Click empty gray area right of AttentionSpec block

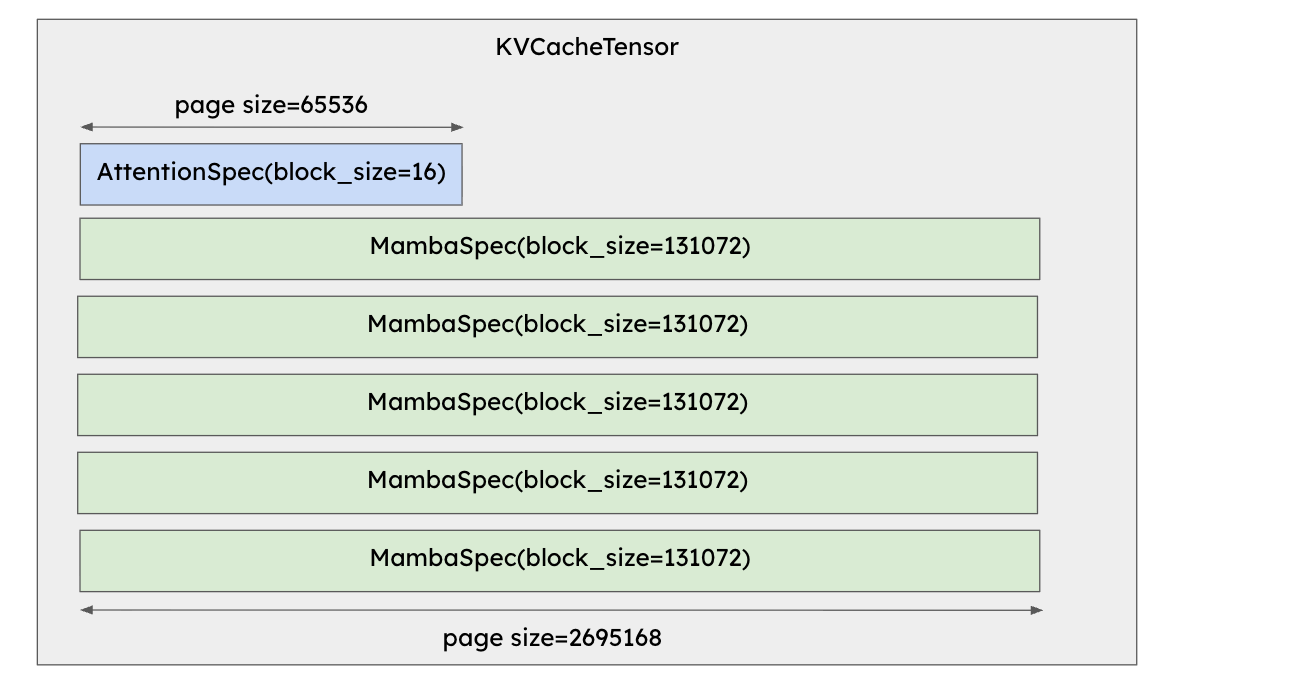coord(750,174)
